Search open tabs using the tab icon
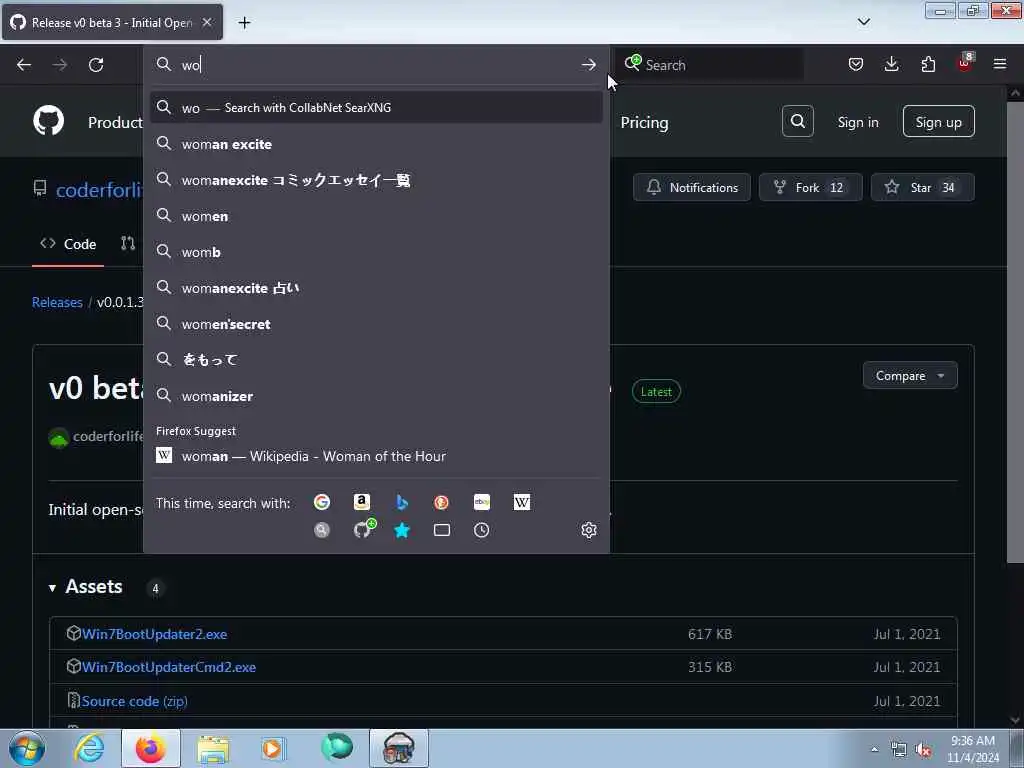This screenshot has width=1024, height=768. click(441, 530)
